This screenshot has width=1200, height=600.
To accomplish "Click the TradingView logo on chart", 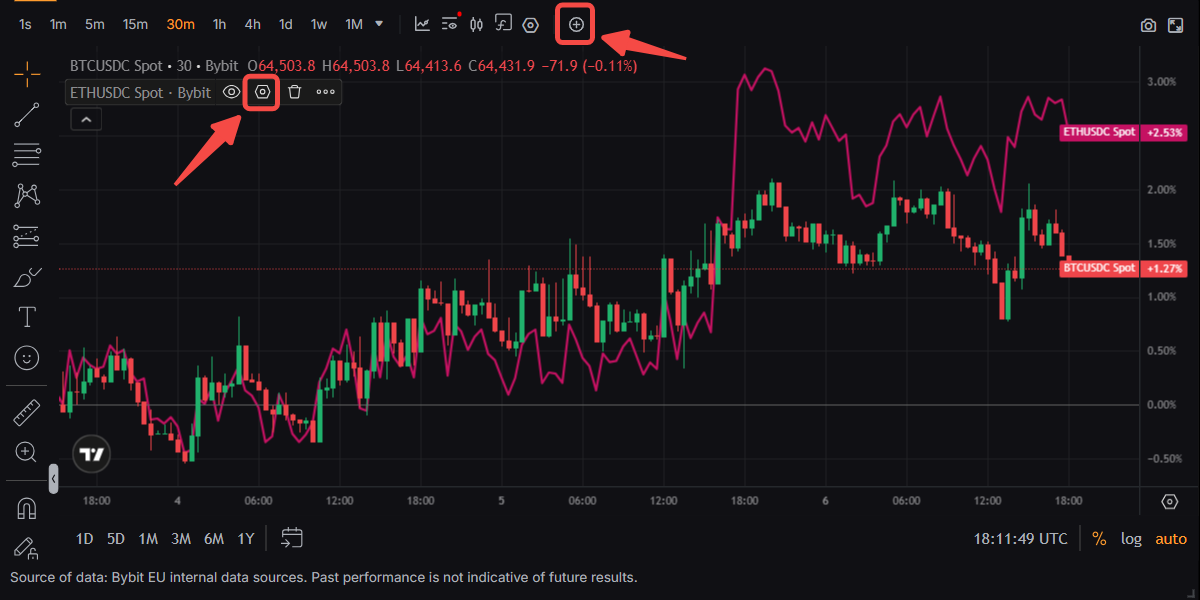I will pyautogui.click(x=92, y=455).
